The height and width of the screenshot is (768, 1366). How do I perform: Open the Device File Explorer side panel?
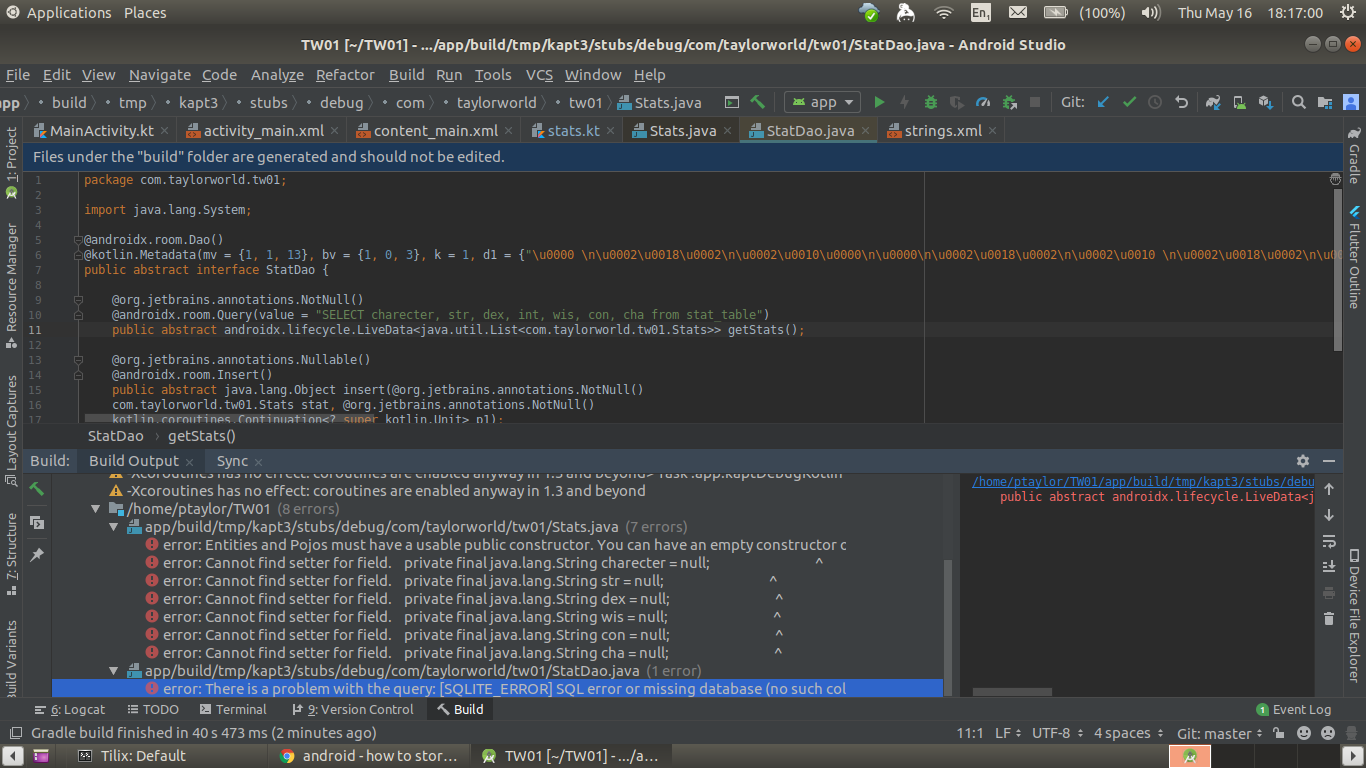tap(1354, 618)
